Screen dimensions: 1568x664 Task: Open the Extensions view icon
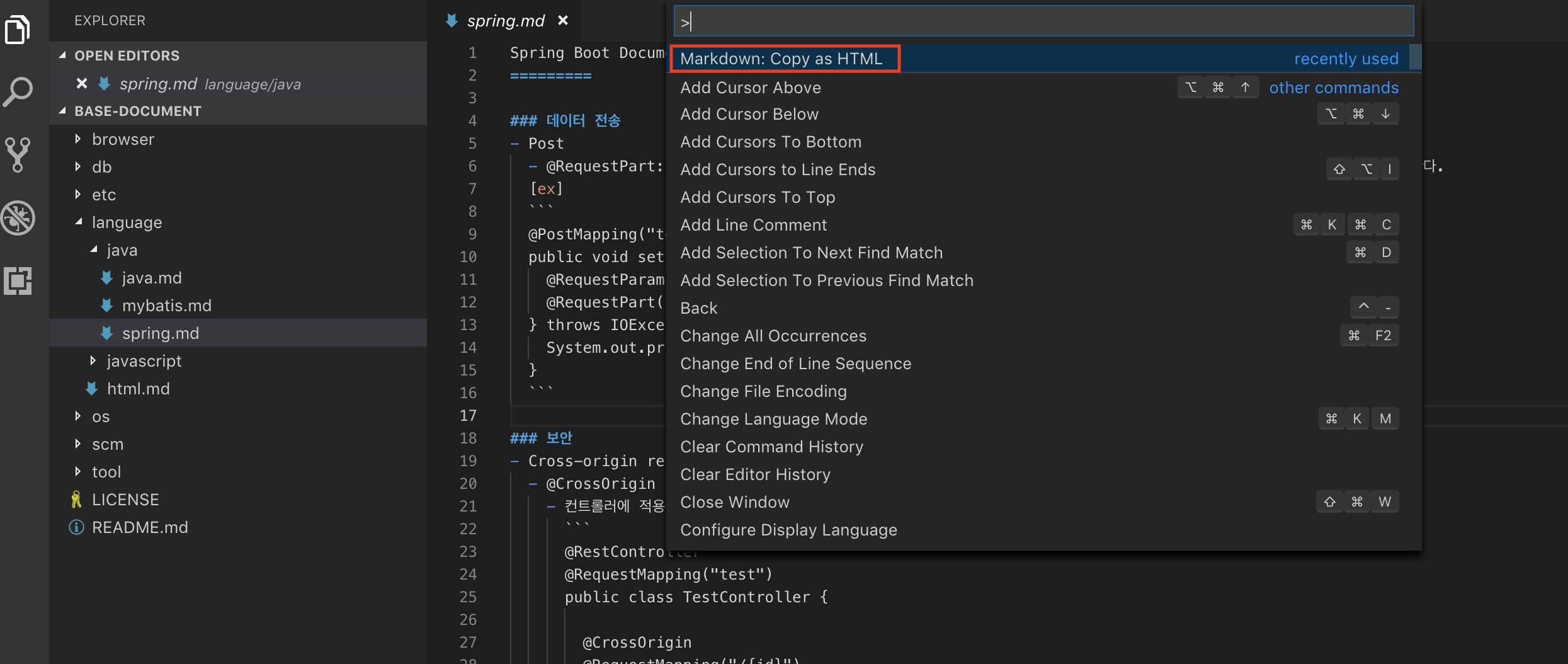[x=18, y=281]
